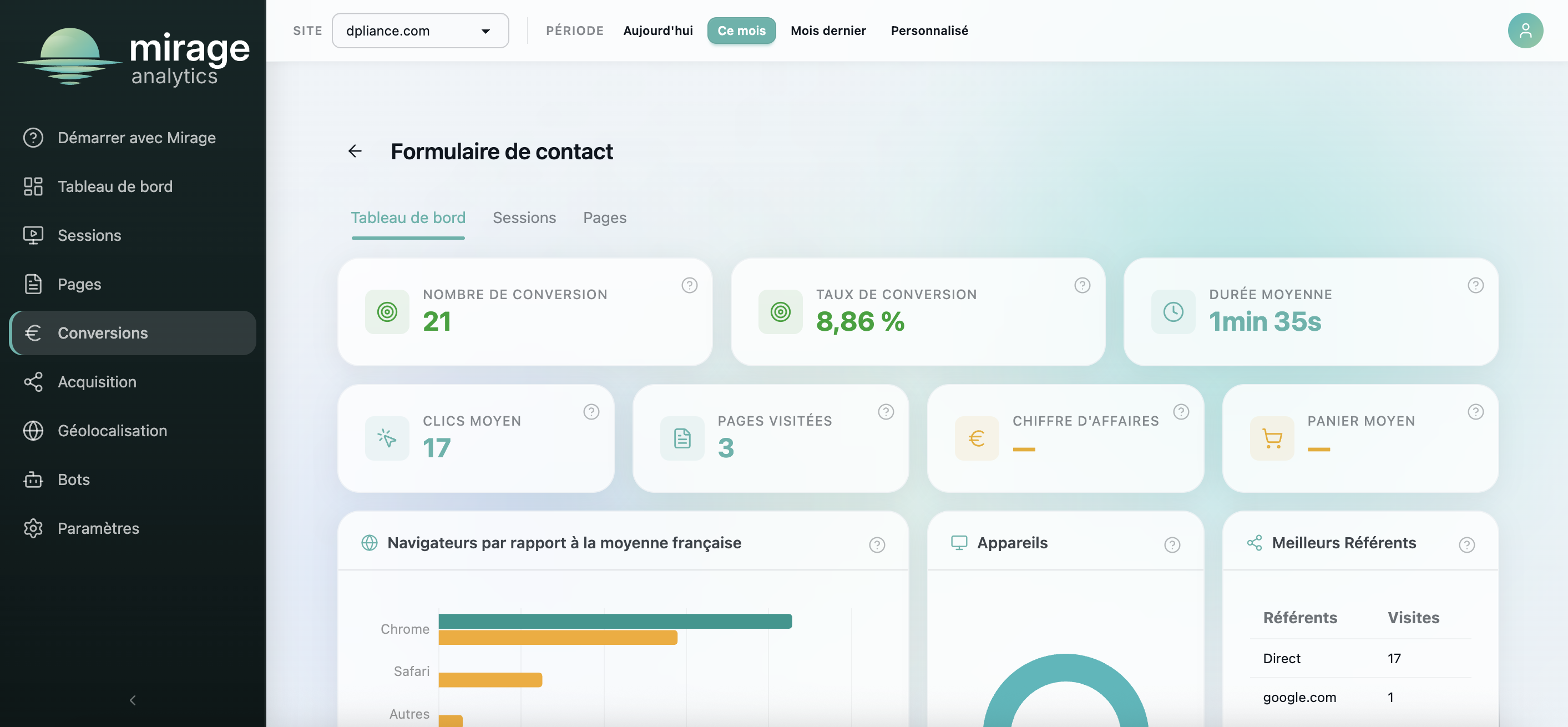Set period to Ce mois

pyautogui.click(x=741, y=31)
